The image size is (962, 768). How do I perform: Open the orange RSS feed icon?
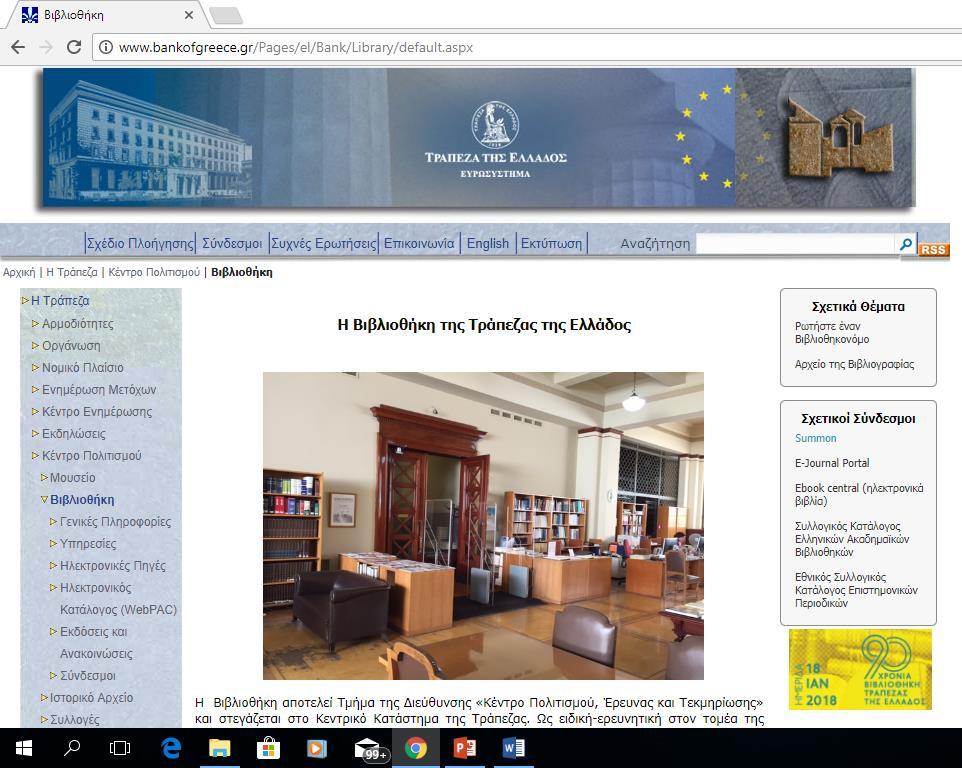point(933,249)
